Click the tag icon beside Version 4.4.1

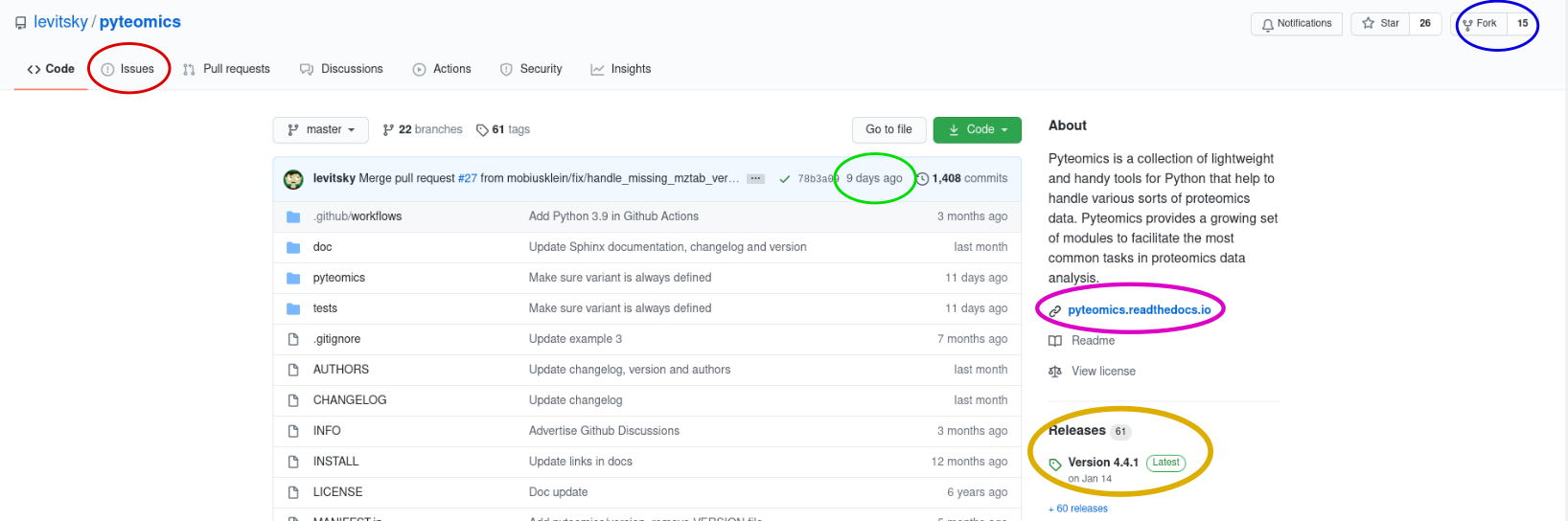tap(1055, 464)
